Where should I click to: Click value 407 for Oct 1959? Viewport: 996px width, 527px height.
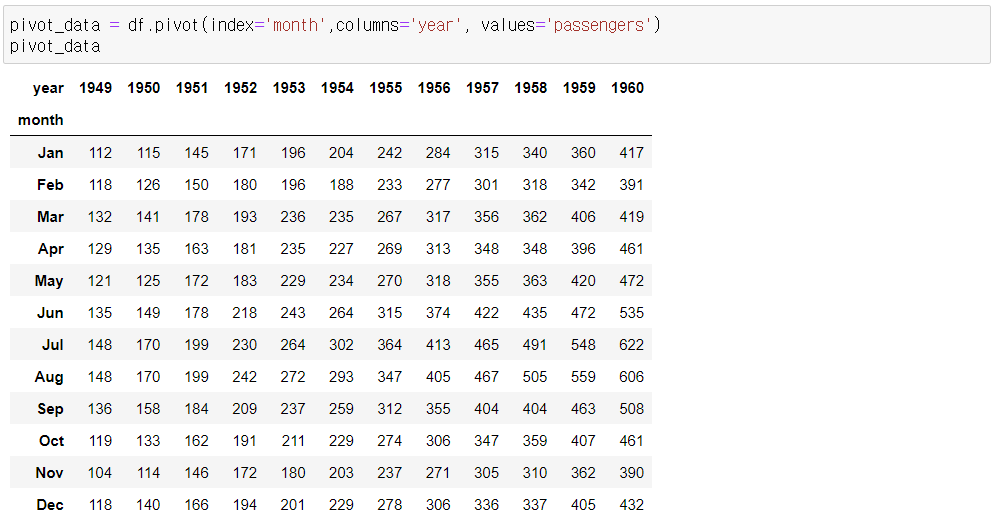pyautogui.click(x=583, y=441)
